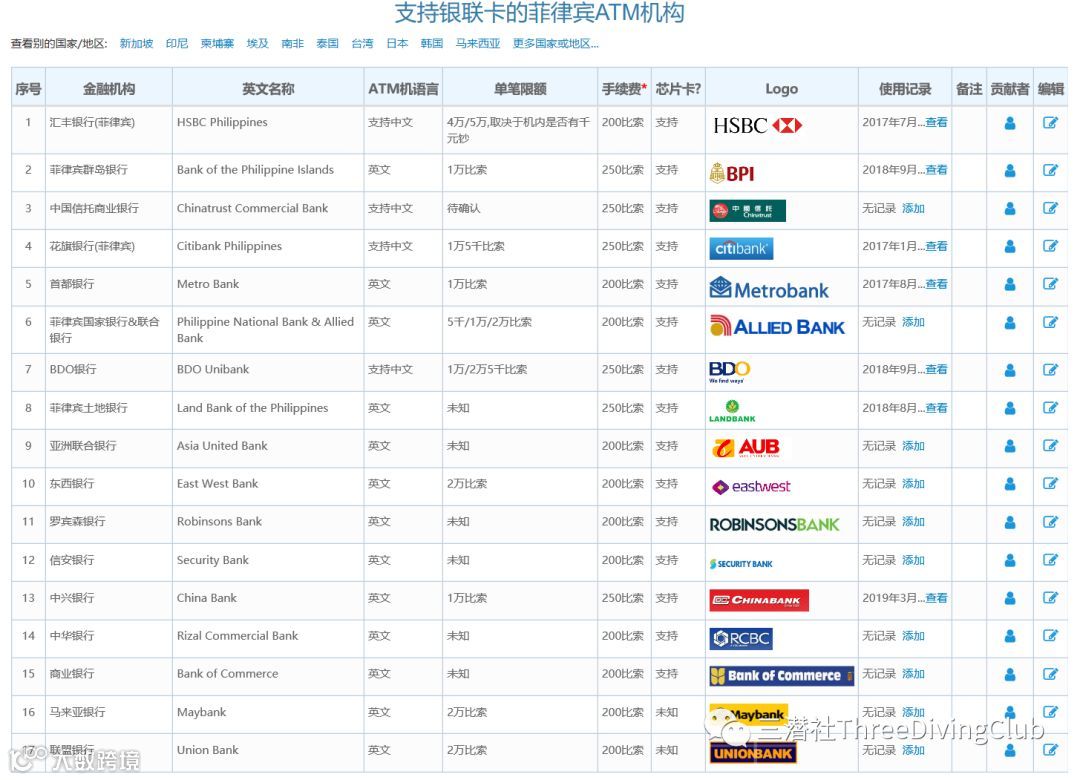The width and height of the screenshot is (1080, 780).
Task: View 查看 record for Citibank 2017年1月
Action: pyautogui.click(x=936, y=246)
